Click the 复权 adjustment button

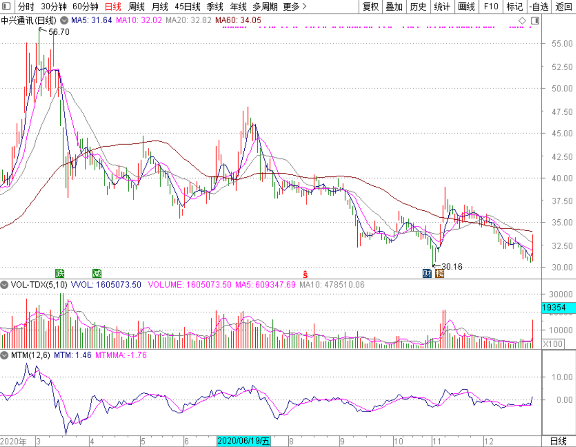tap(370, 7)
